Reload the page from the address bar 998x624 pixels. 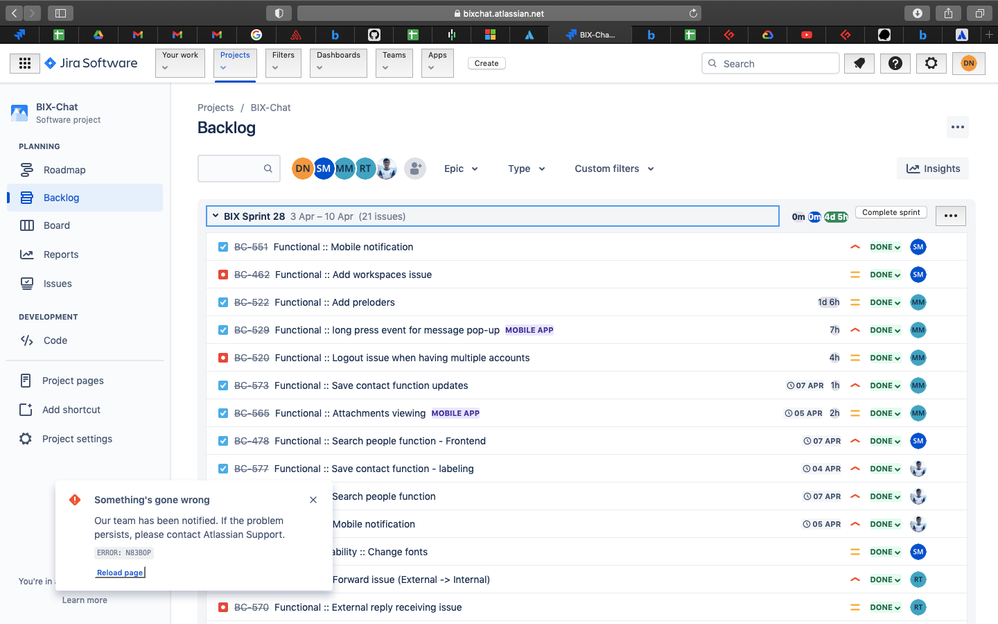[693, 13]
